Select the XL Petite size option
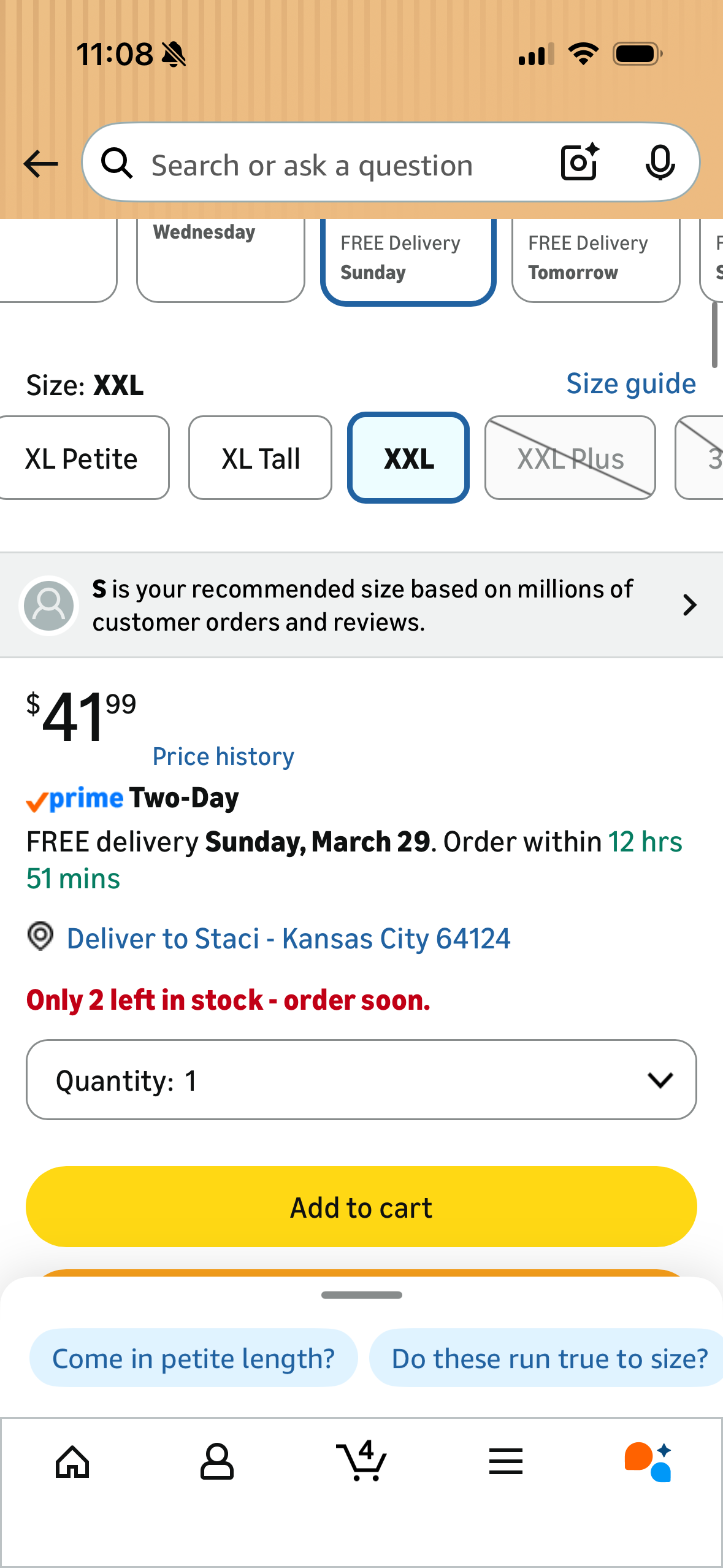 (81, 458)
